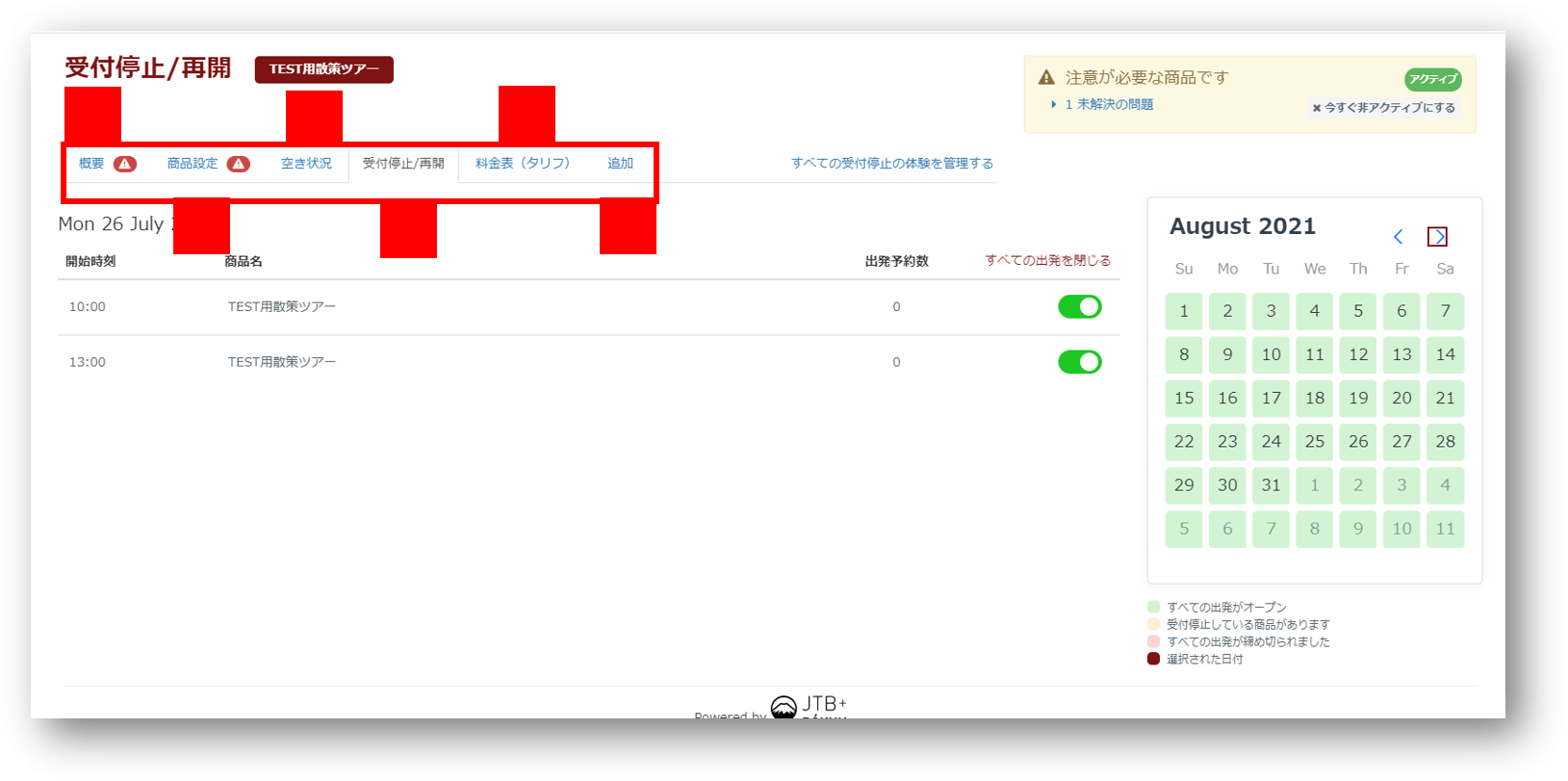The image size is (1568, 781).
Task: Go to the previous calendar month
Action: (x=1399, y=237)
